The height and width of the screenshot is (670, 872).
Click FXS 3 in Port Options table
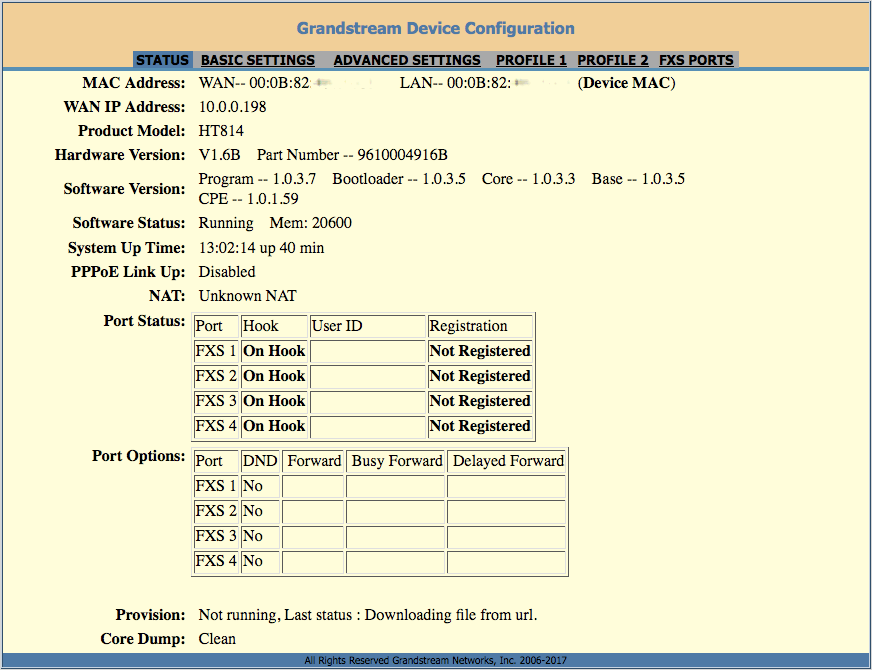coord(216,536)
